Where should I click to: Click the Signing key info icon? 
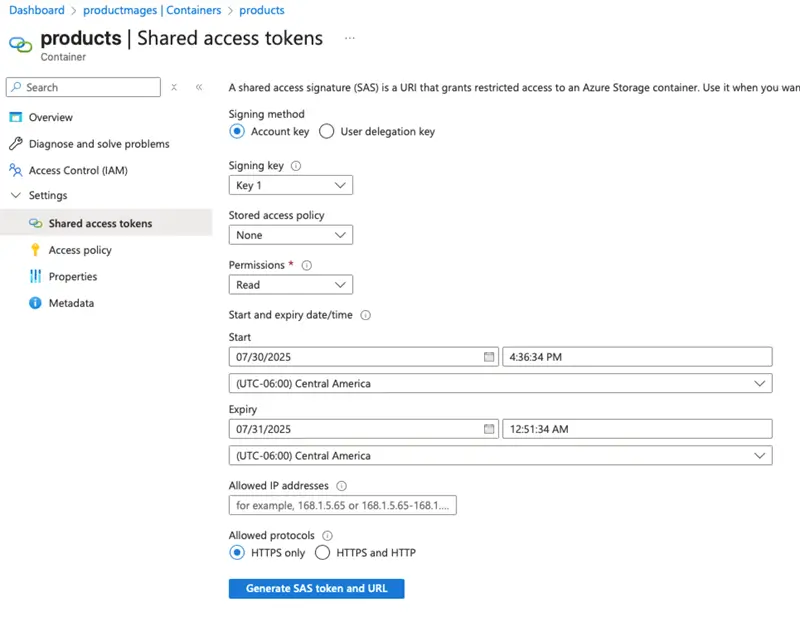coord(295,166)
